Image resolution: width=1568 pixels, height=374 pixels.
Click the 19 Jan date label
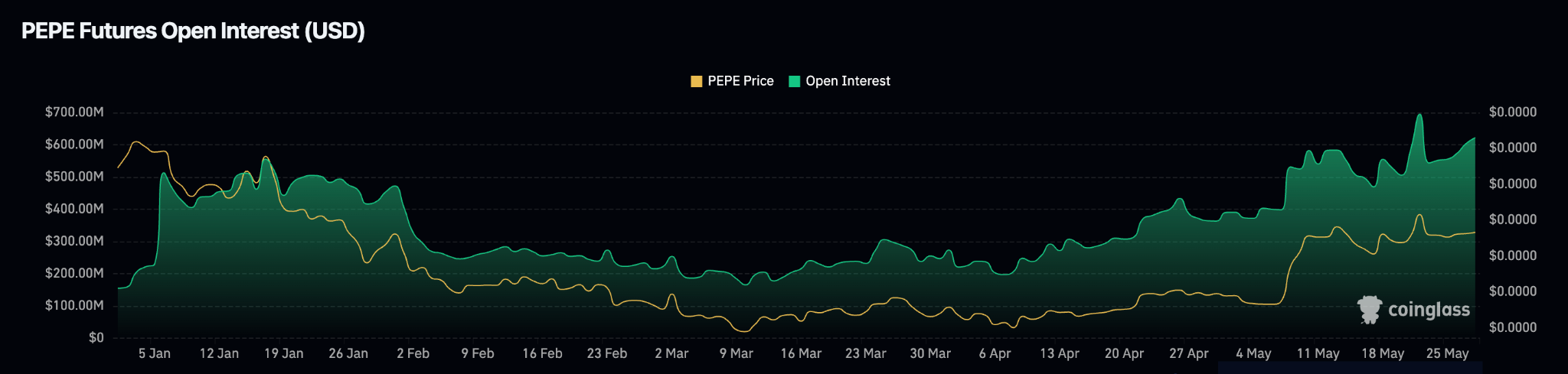(x=283, y=353)
